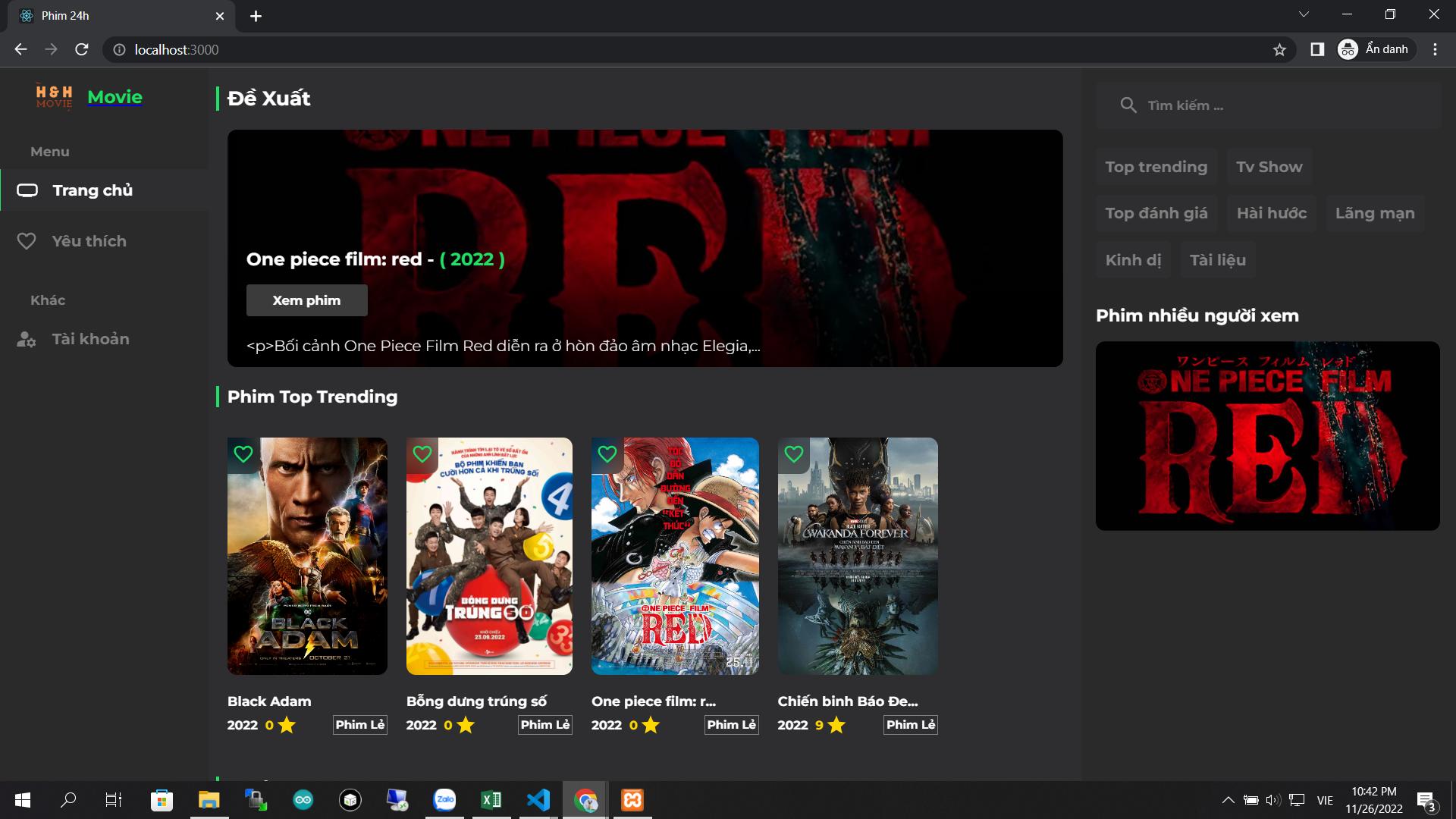This screenshot has width=1456, height=819.
Task: Go to Trang chủ in sidebar
Action: click(104, 190)
